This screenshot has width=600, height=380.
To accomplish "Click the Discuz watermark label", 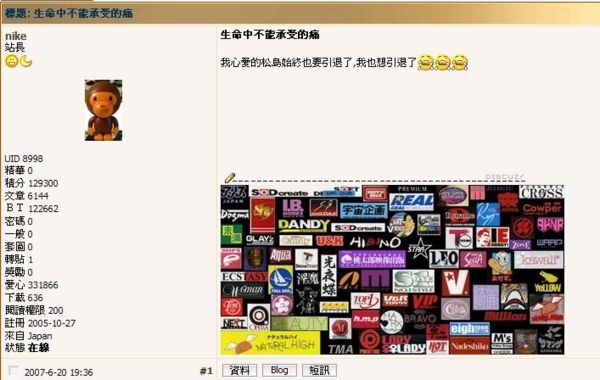I will 504,177.
